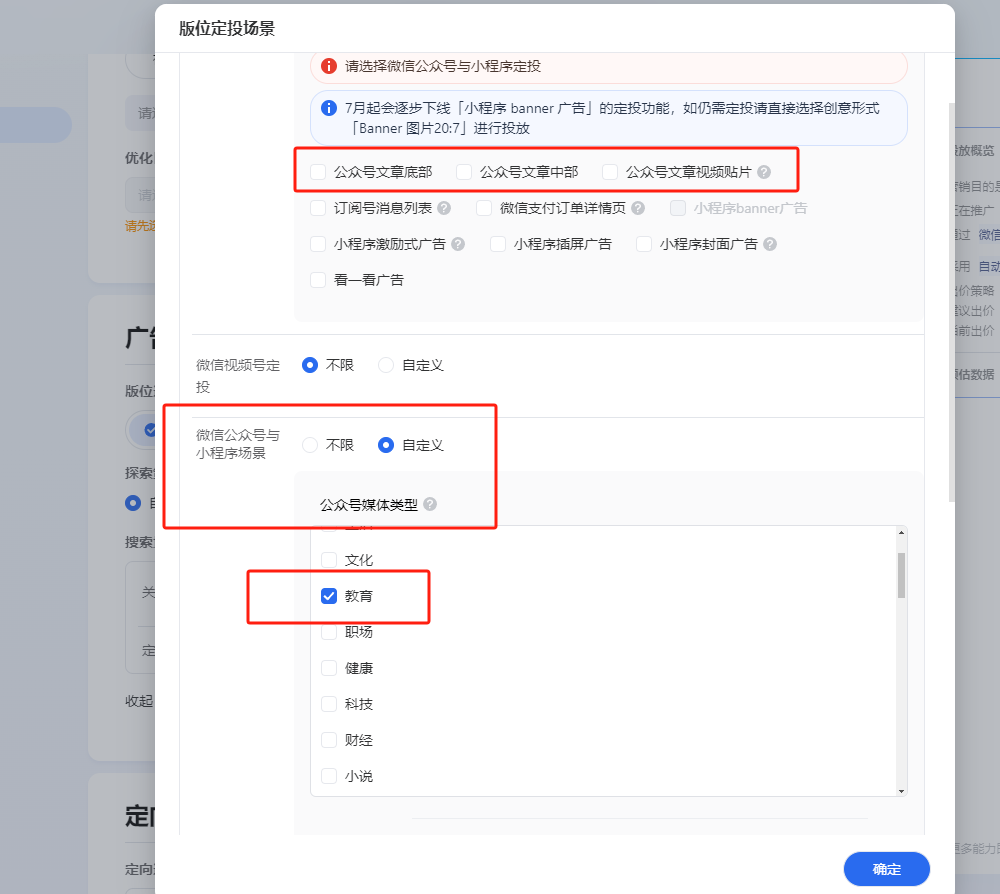
Task: Open help icon beside 公众号媒体类型
Action: pyautogui.click(x=430, y=504)
